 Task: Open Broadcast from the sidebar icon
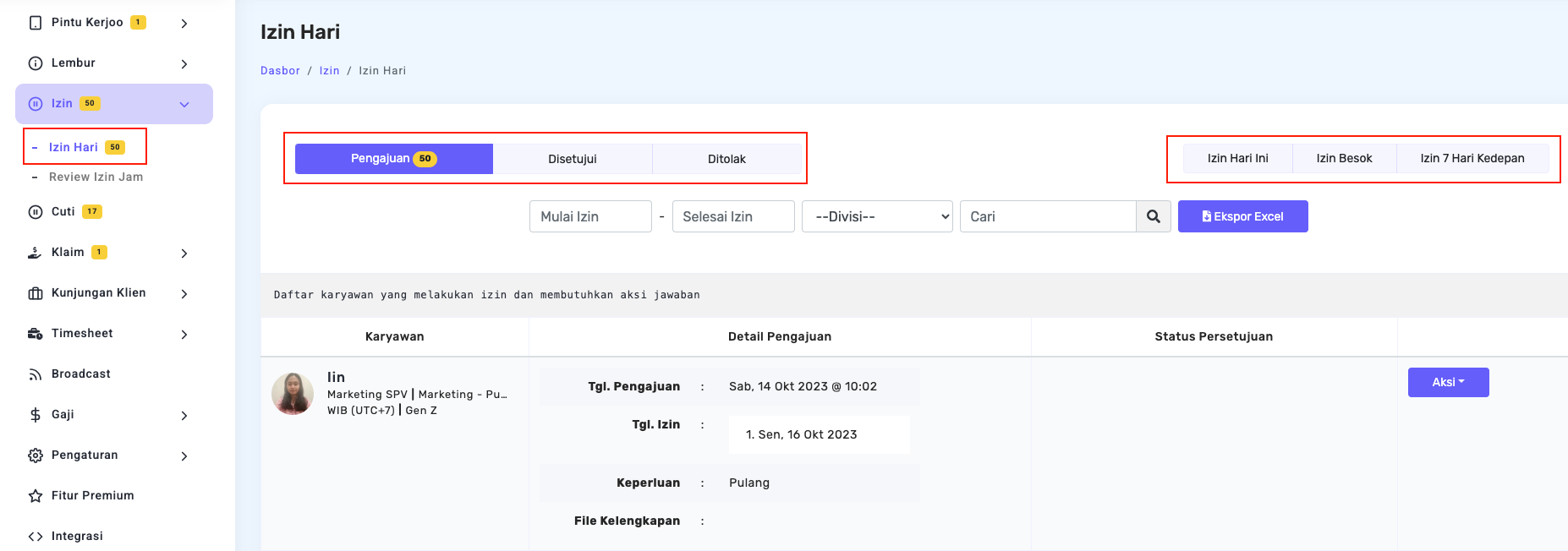pyautogui.click(x=36, y=374)
